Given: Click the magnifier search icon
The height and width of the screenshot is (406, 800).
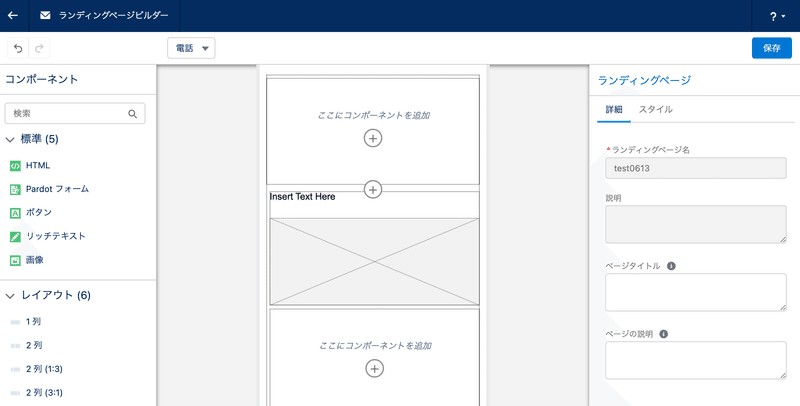Looking at the screenshot, I should click(x=133, y=114).
